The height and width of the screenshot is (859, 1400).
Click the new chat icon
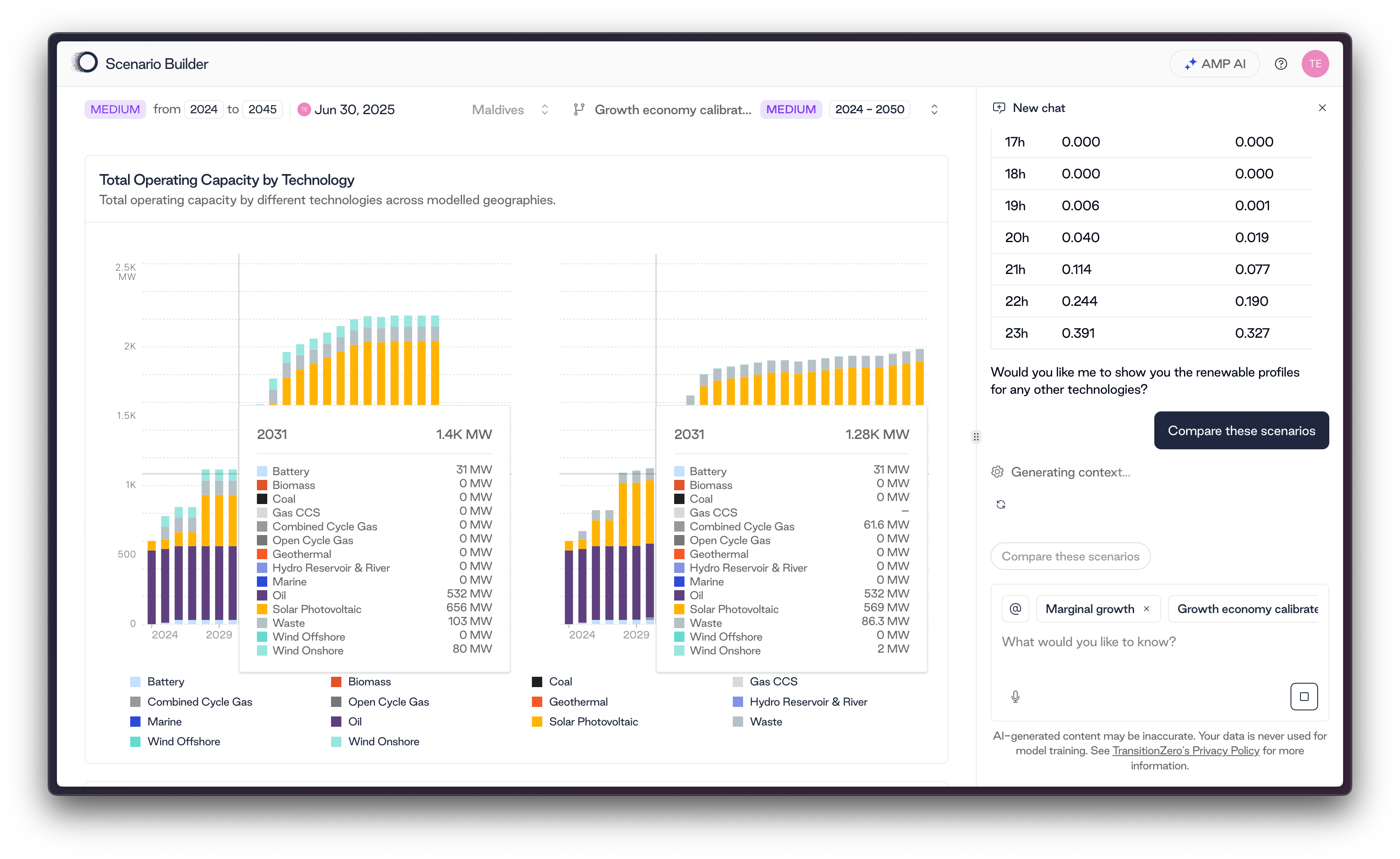999,108
